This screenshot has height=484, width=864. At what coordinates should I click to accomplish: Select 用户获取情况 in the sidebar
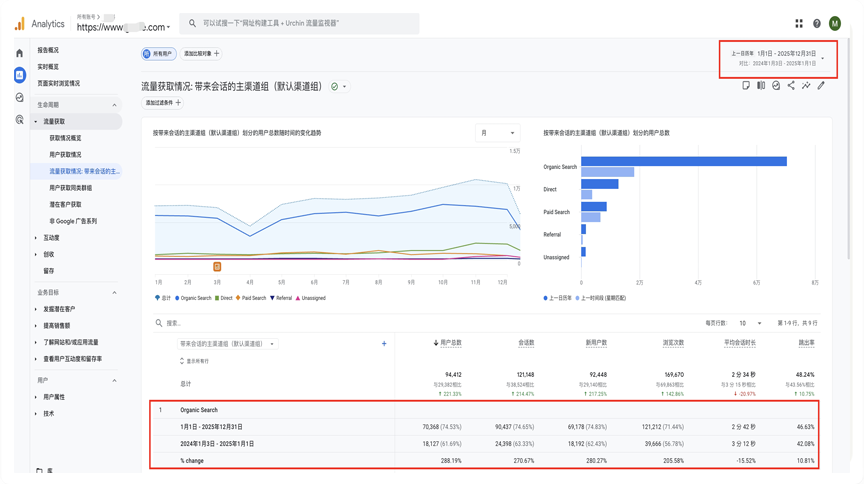click(65, 155)
